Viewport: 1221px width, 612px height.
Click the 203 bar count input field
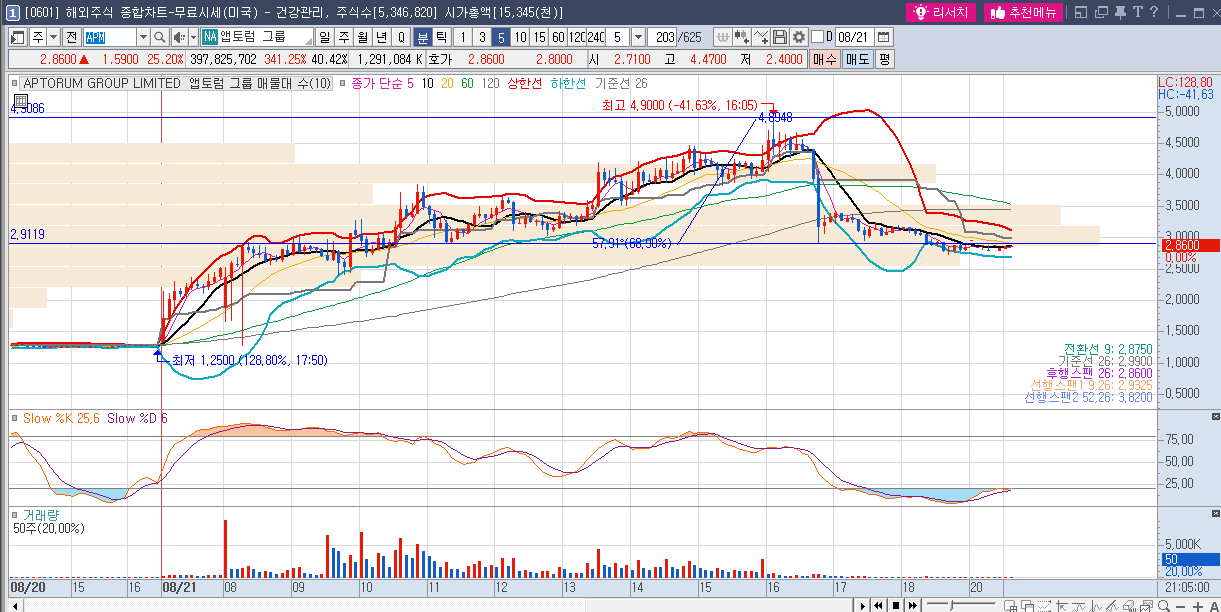tap(662, 37)
